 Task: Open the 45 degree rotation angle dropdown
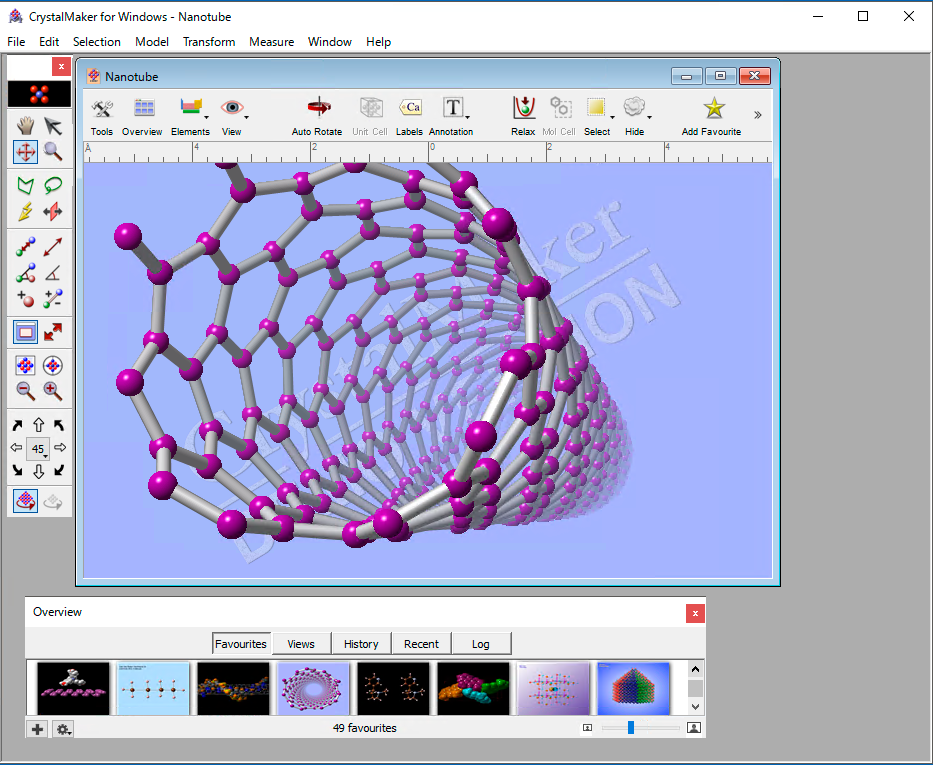(38, 449)
